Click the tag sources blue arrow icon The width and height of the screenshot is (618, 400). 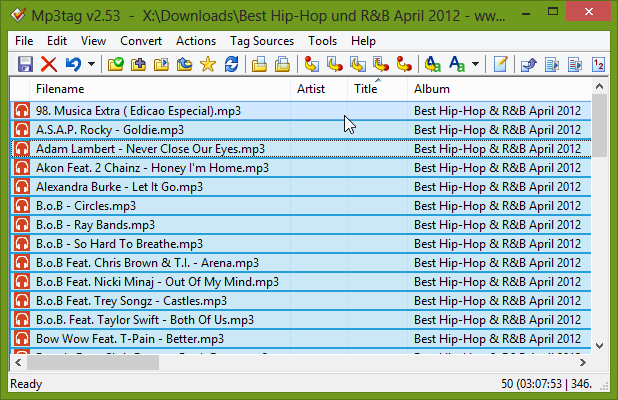(529, 64)
